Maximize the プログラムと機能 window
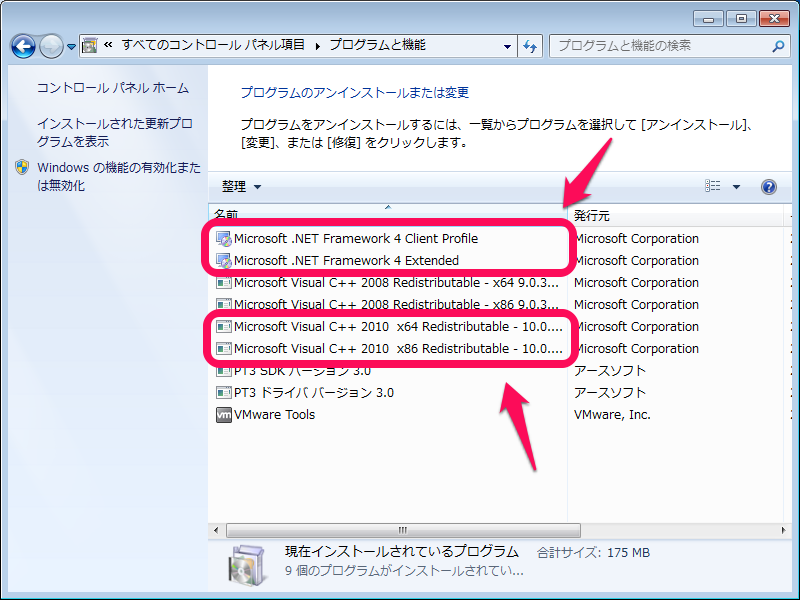 coord(741,19)
